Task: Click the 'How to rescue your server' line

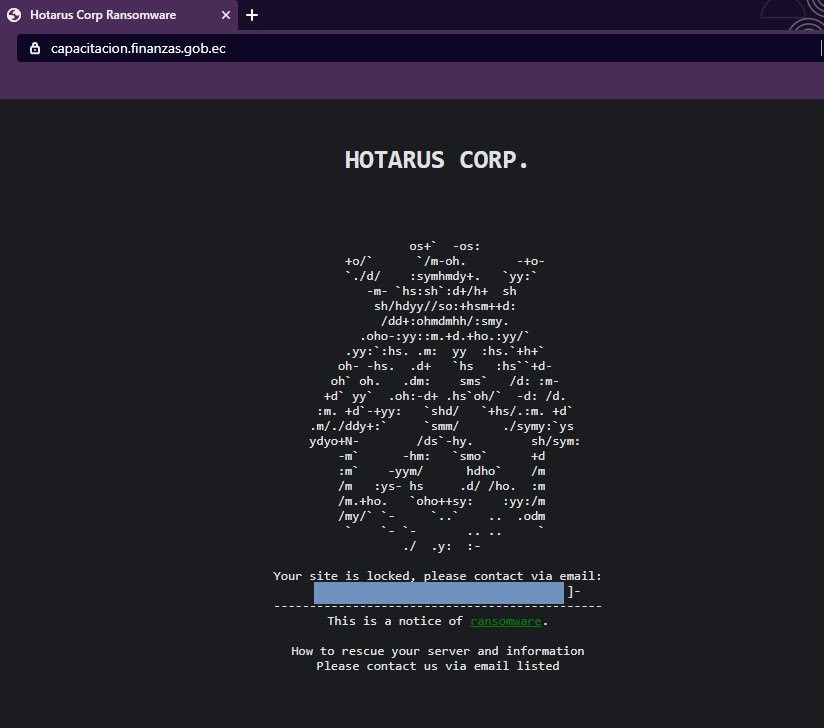Action: (x=437, y=651)
